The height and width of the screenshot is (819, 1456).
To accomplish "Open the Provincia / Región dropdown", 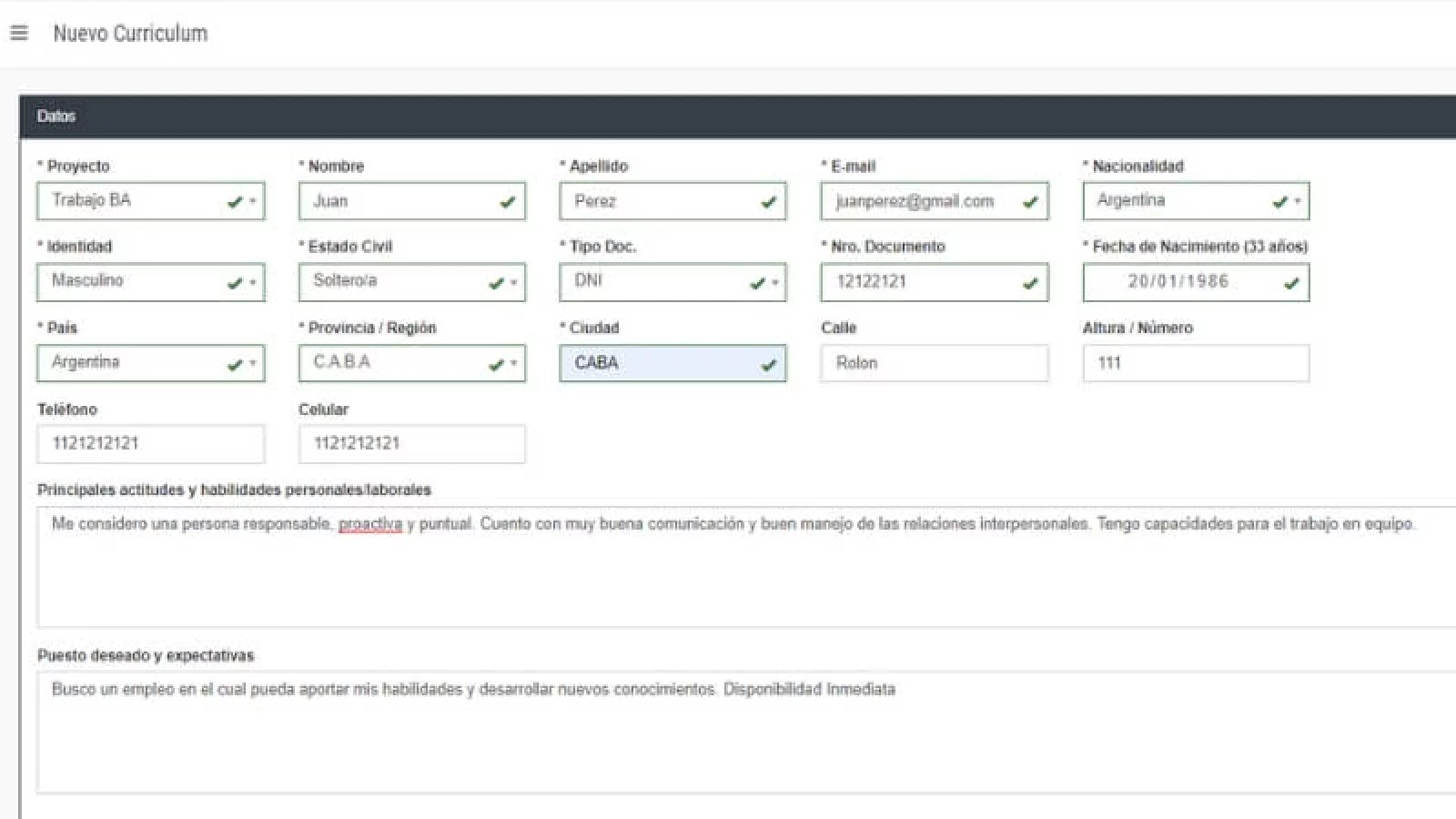I will point(411,363).
